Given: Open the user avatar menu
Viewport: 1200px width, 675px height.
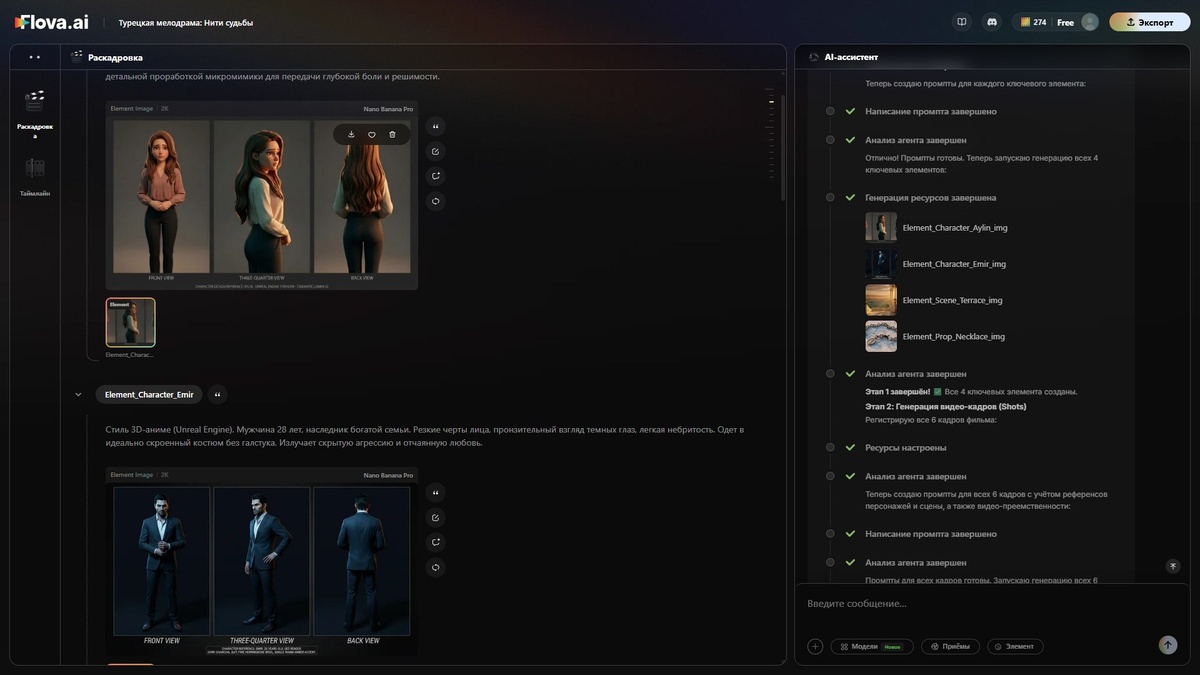Looking at the screenshot, I should (x=1090, y=22).
